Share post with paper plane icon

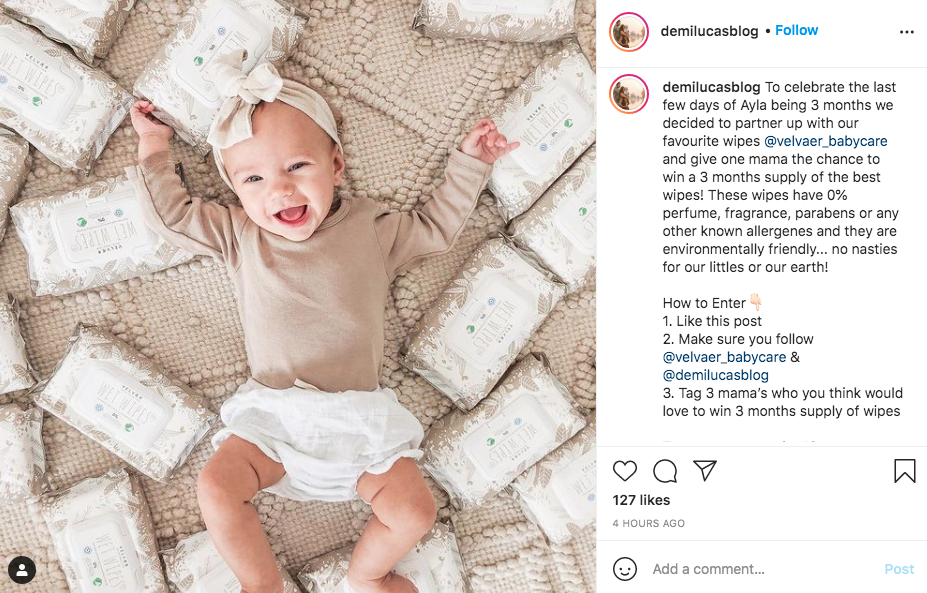pos(705,471)
